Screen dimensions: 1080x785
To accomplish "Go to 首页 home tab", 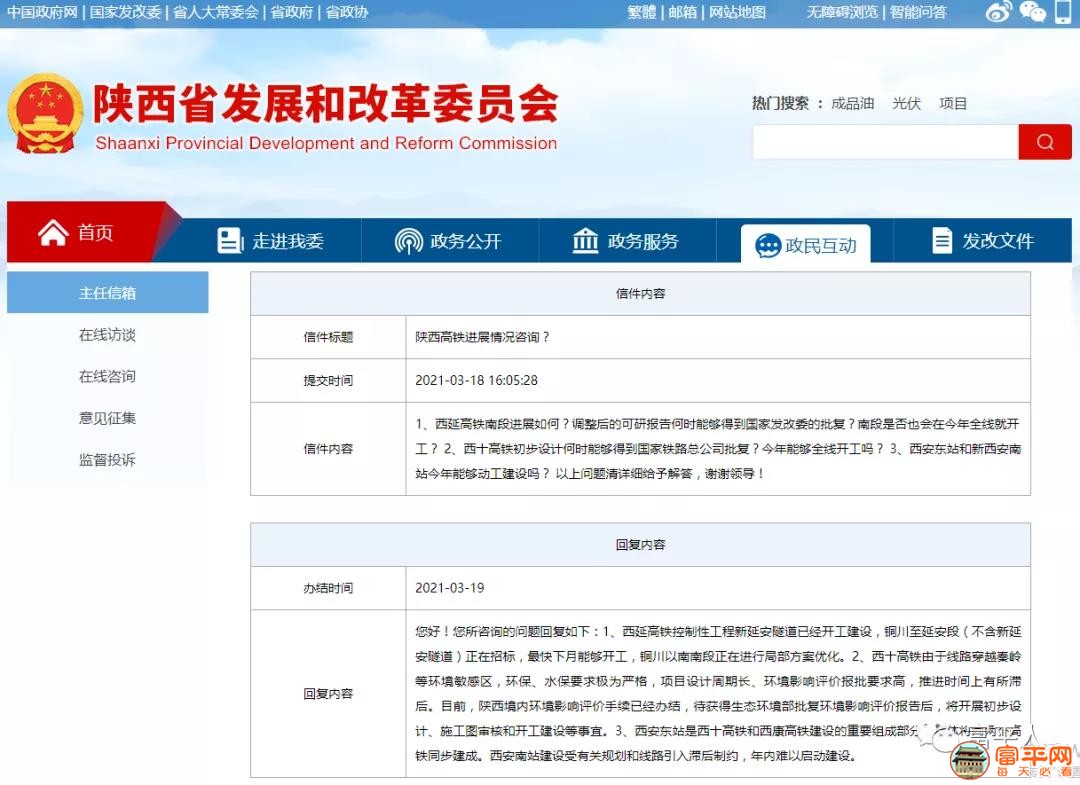I will (x=86, y=232).
